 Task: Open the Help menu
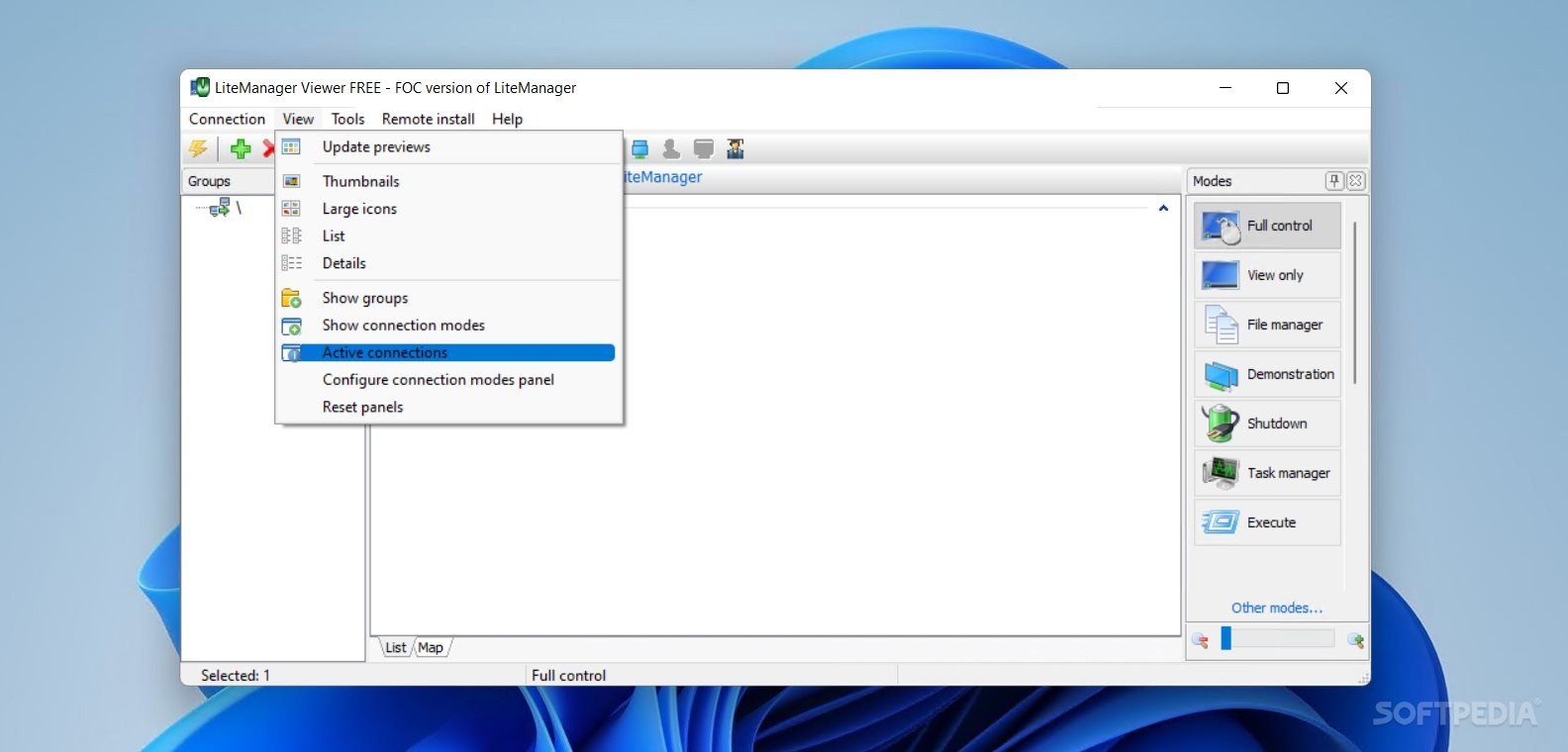point(507,119)
